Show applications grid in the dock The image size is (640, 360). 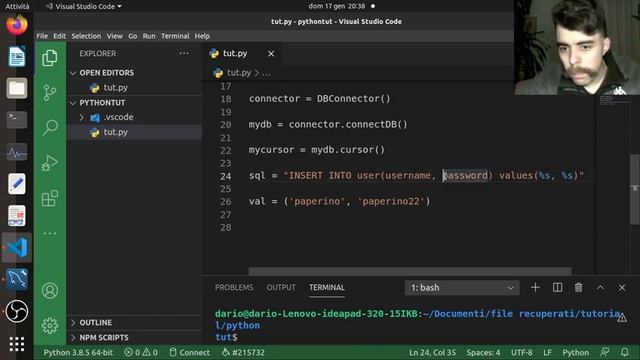click(17, 344)
